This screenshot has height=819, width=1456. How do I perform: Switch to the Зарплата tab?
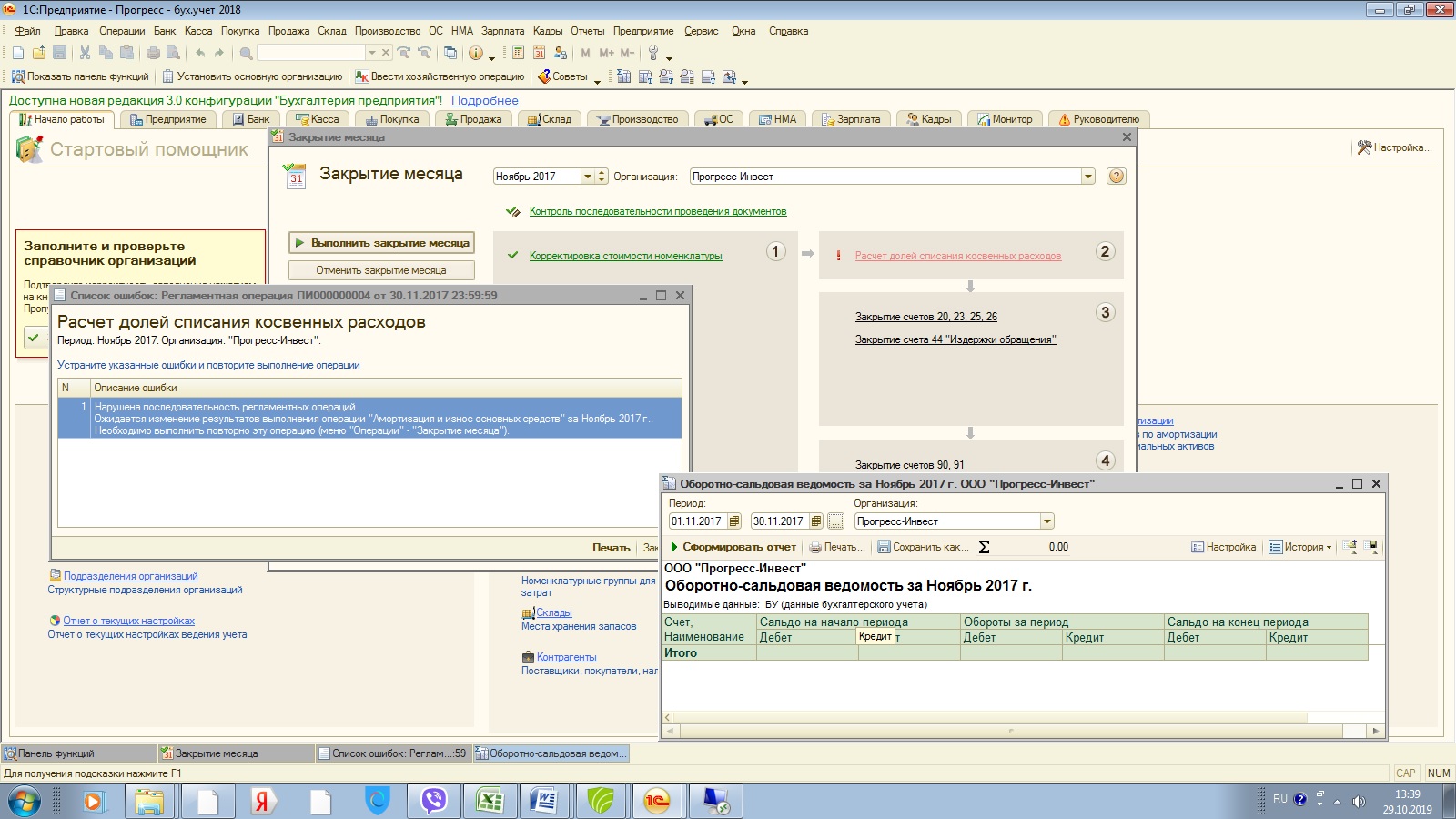point(851,119)
